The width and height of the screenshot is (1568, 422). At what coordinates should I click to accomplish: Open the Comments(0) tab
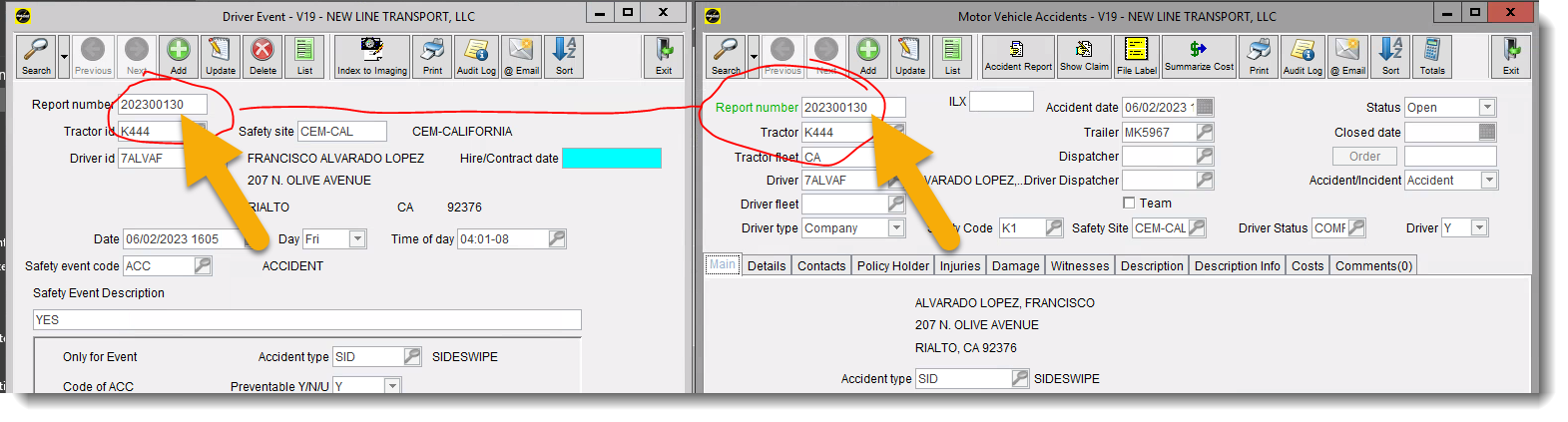click(x=1373, y=265)
